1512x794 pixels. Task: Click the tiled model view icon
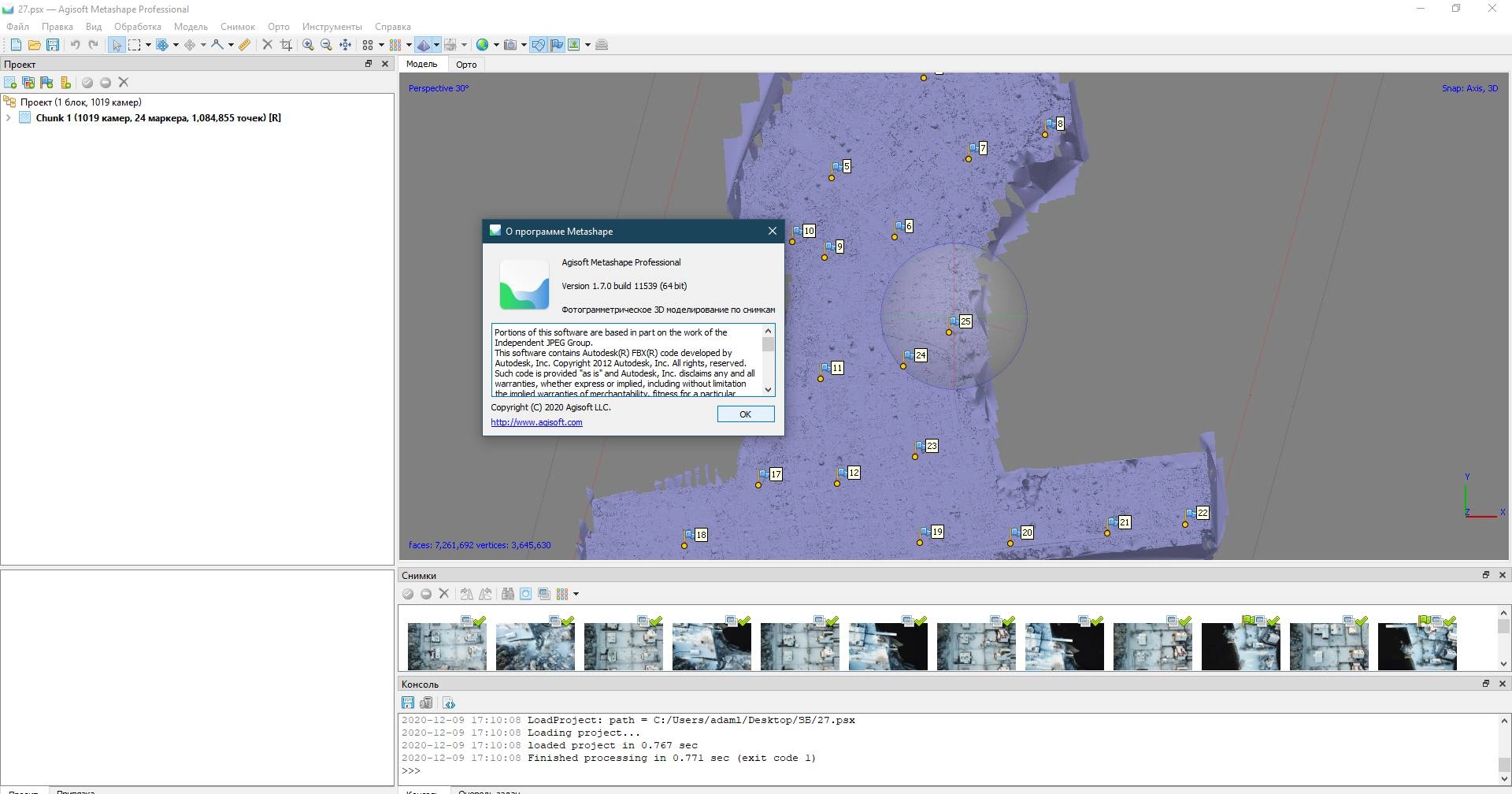pos(450,45)
